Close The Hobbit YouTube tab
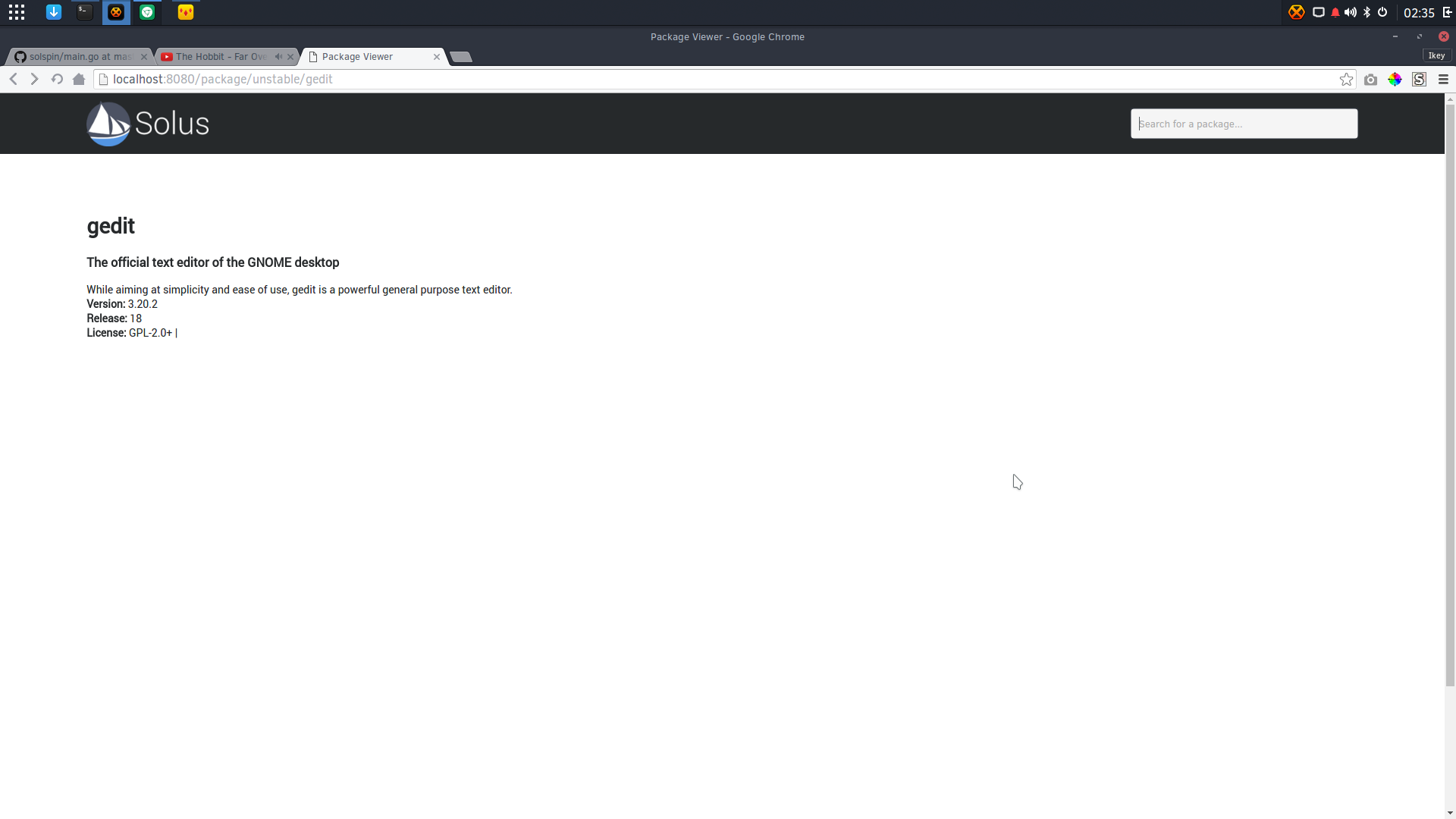Image resolution: width=1456 pixels, height=819 pixels. pyautogui.click(x=290, y=57)
